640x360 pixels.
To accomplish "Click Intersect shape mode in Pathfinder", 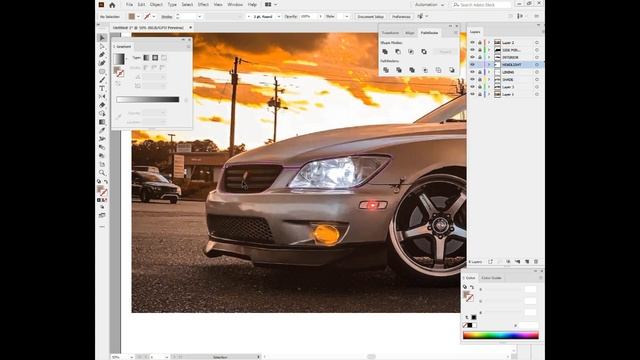I will click(x=411, y=51).
